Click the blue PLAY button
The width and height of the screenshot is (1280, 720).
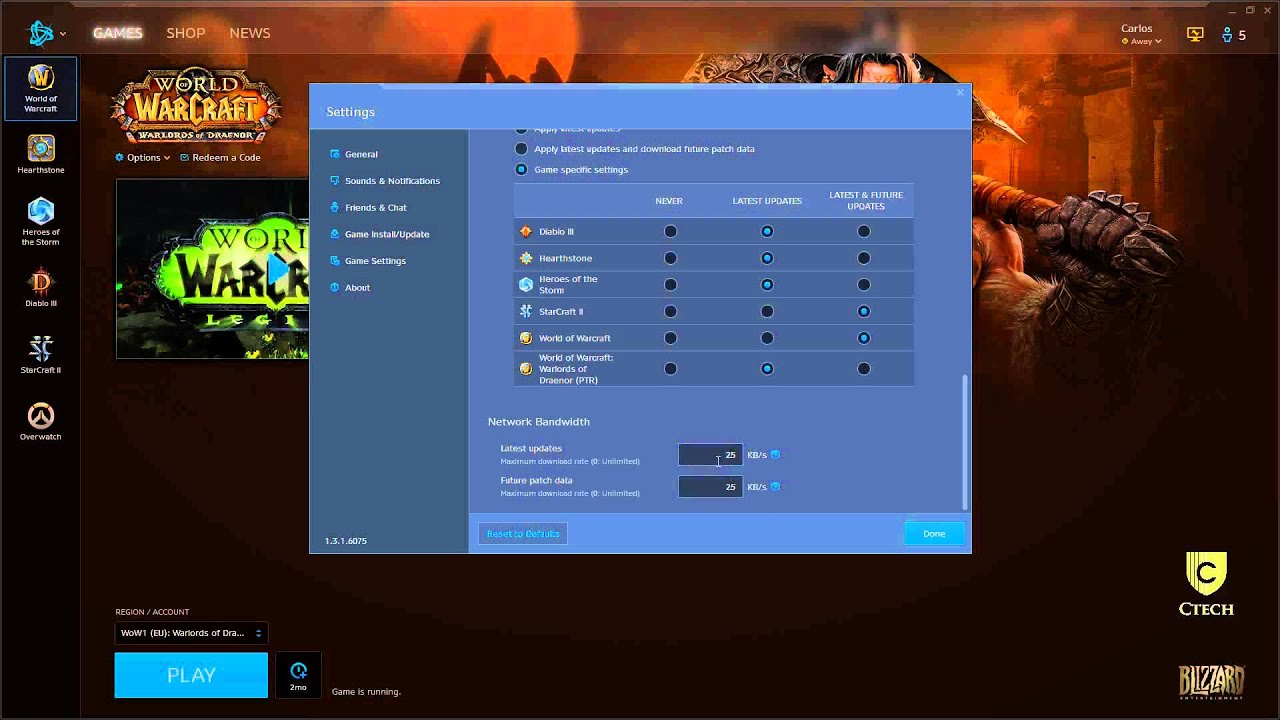click(191, 676)
